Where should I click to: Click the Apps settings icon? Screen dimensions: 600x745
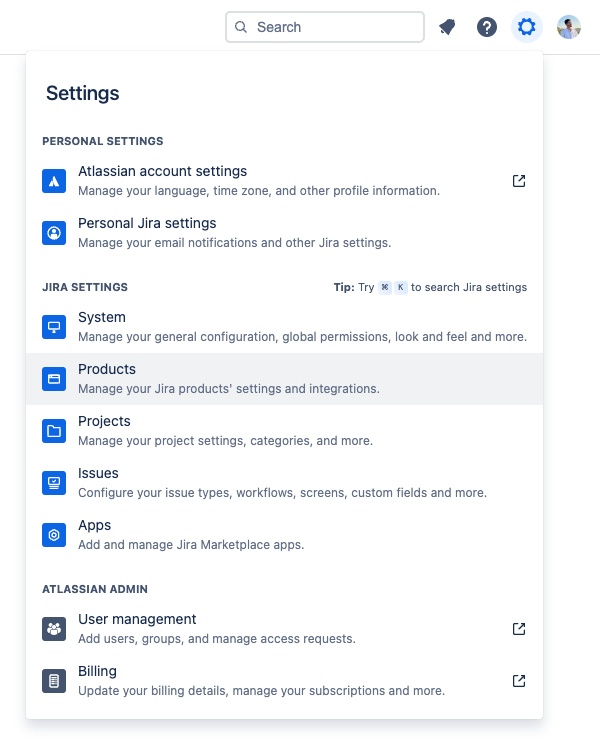54,535
